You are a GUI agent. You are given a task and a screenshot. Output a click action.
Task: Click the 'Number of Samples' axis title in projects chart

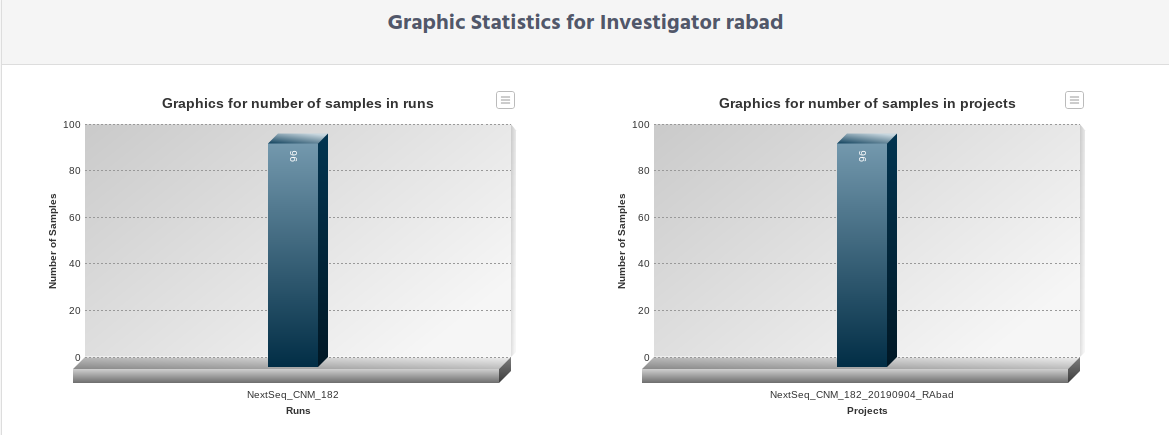coord(622,241)
